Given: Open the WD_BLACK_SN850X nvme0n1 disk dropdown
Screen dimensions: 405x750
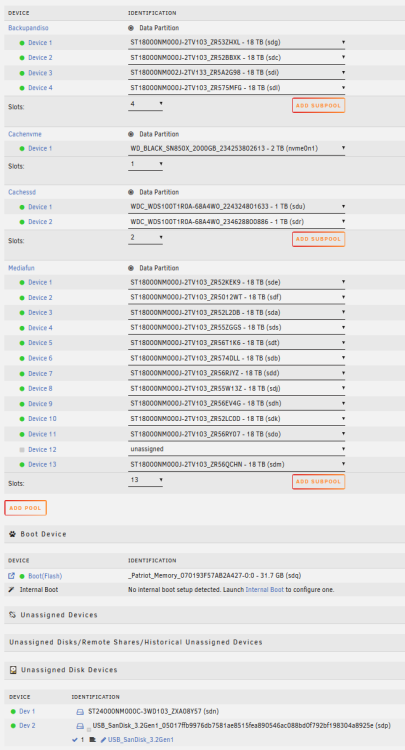Looking at the screenshot, I should coord(237,148).
